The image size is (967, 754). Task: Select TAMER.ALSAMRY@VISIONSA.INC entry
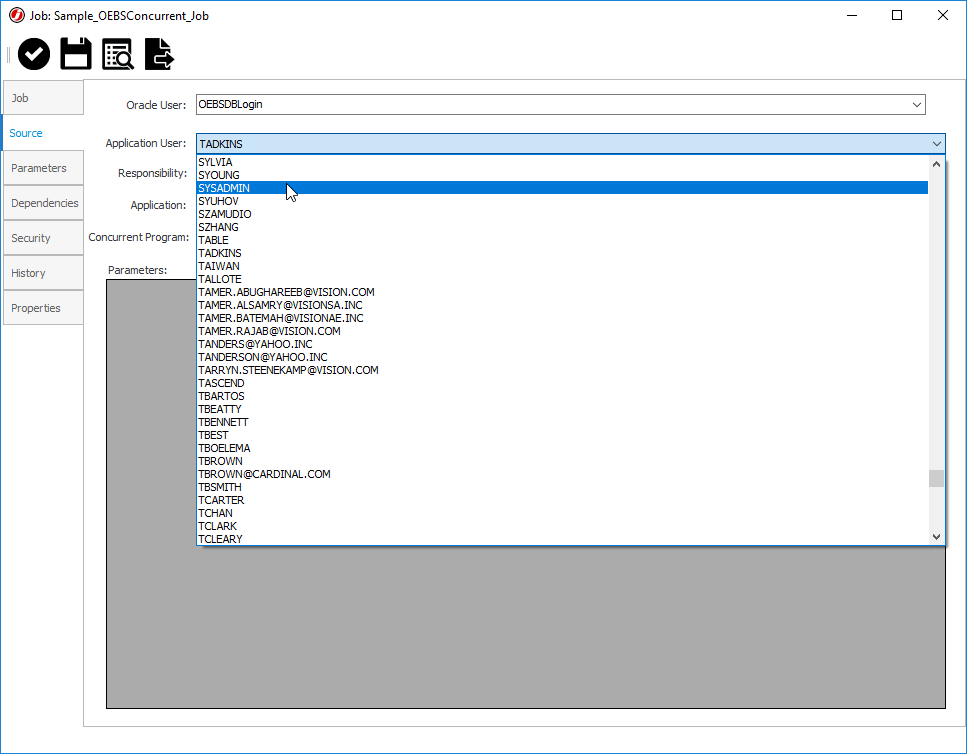pyautogui.click(x=562, y=305)
